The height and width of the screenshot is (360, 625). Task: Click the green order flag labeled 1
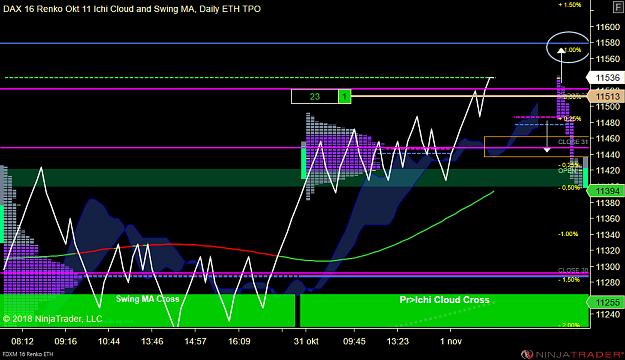345,96
